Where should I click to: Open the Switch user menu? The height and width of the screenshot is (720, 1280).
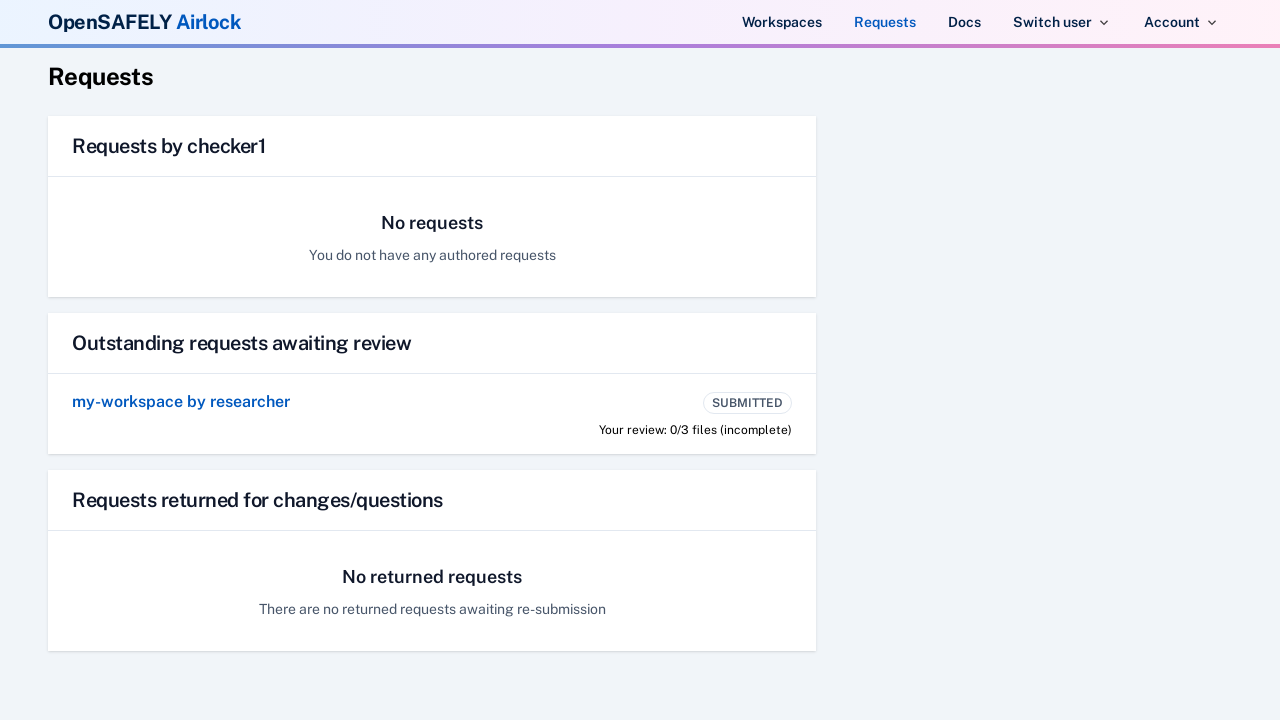pyautogui.click(x=1052, y=22)
